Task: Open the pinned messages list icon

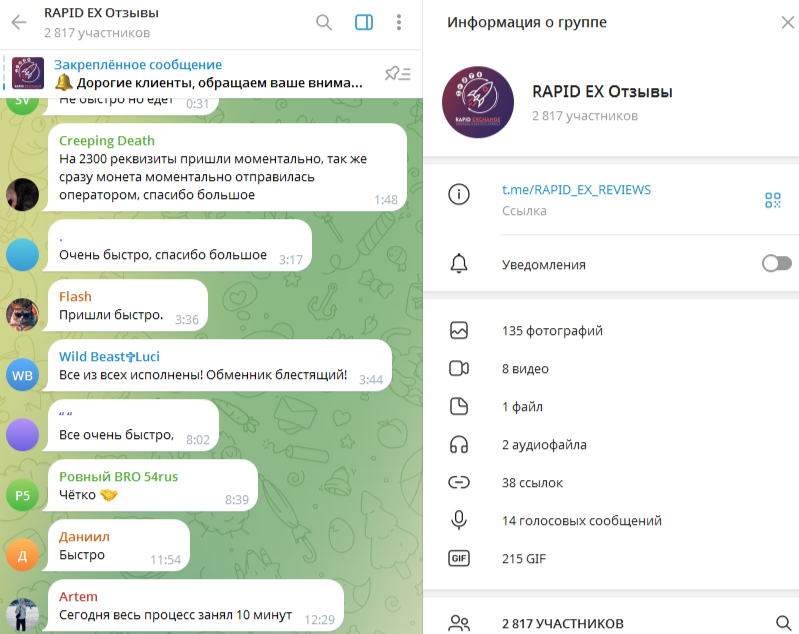Action: (397, 74)
